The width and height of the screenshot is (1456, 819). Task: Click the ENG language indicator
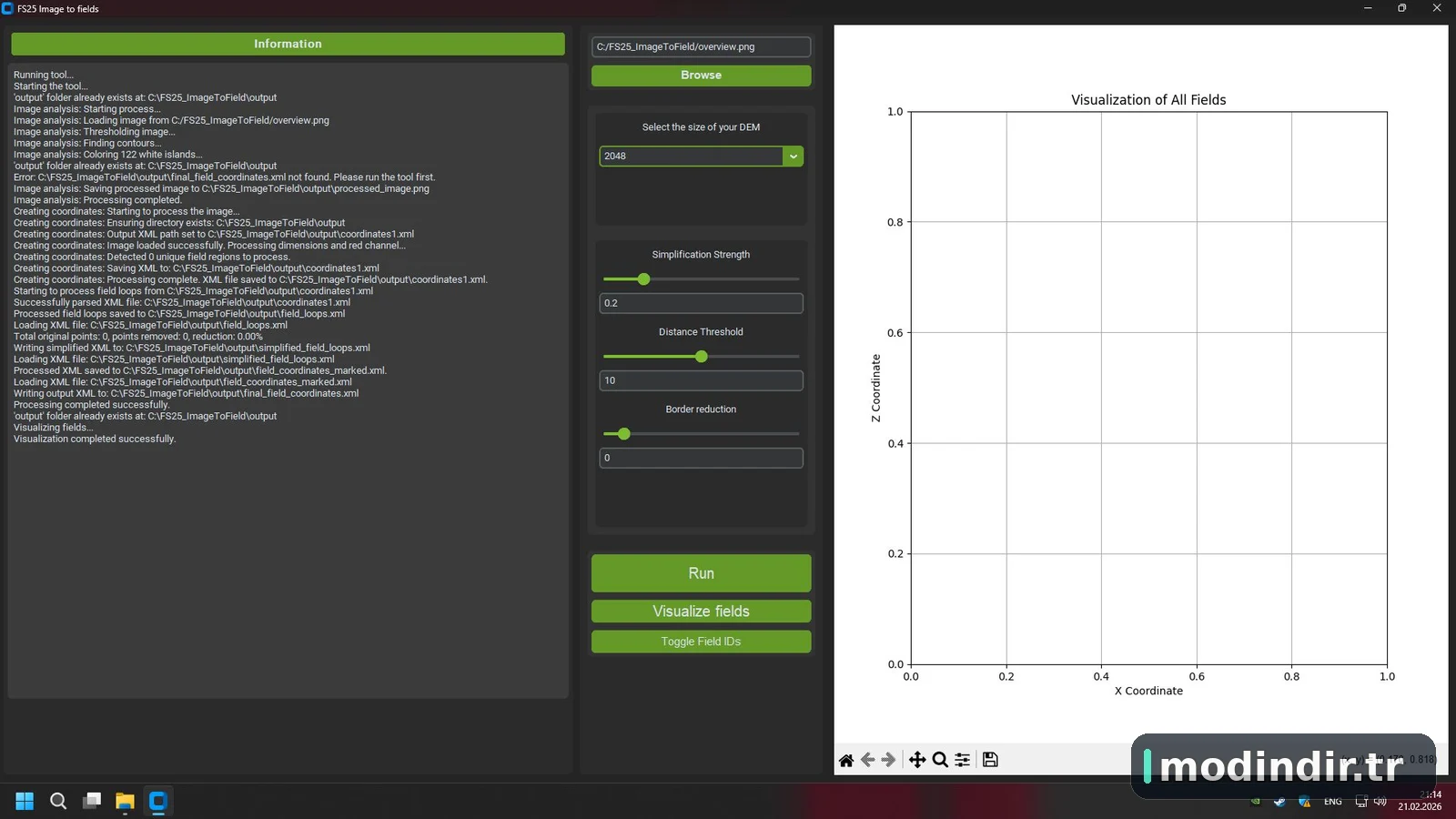pos(1333,802)
